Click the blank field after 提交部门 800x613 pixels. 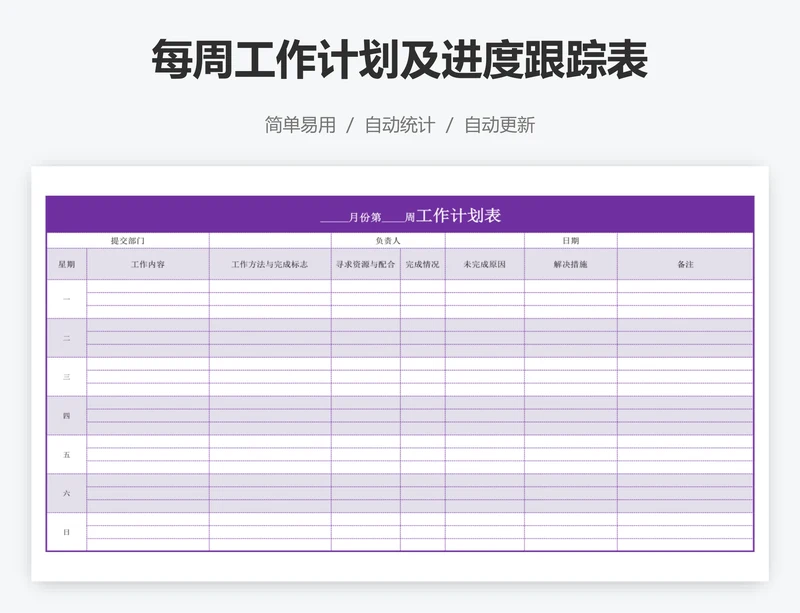(x=270, y=241)
